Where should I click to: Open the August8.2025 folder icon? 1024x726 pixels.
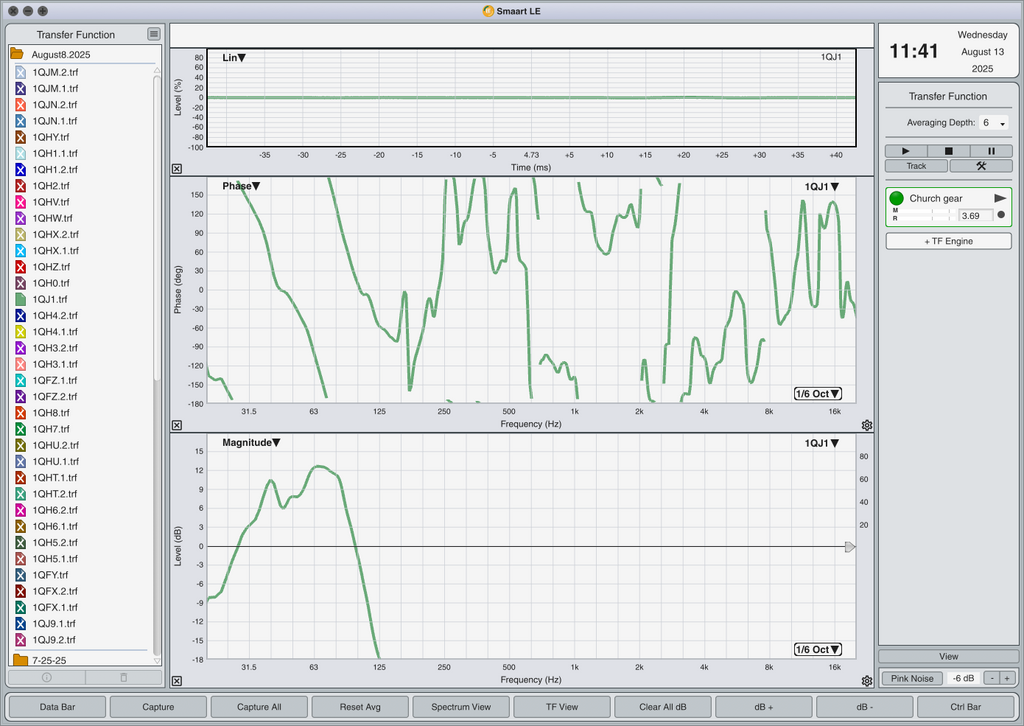[17, 54]
